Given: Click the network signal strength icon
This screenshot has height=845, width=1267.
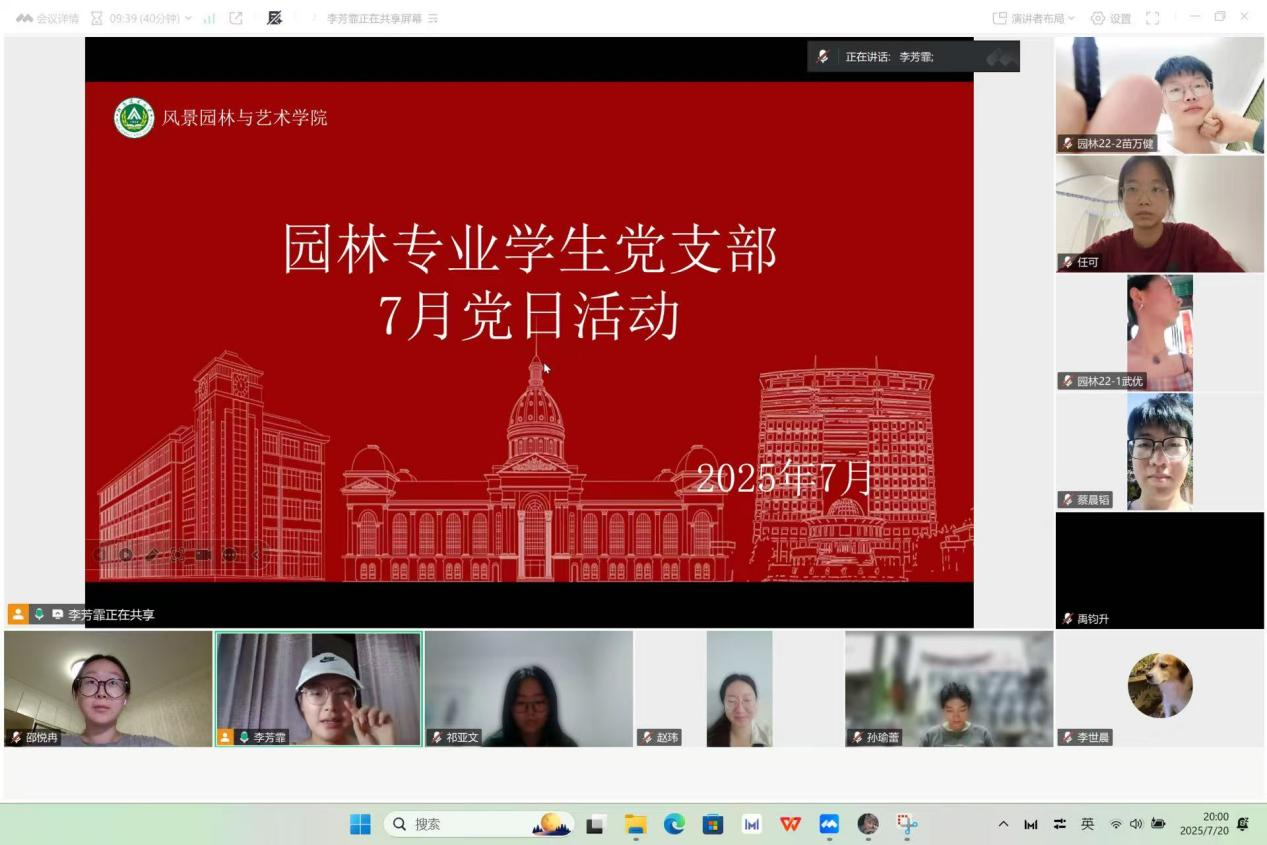Looking at the screenshot, I should click(x=210, y=18).
